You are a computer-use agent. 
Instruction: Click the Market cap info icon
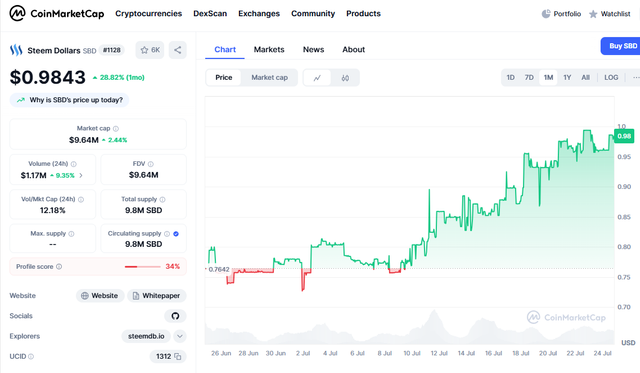(x=116, y=129)
